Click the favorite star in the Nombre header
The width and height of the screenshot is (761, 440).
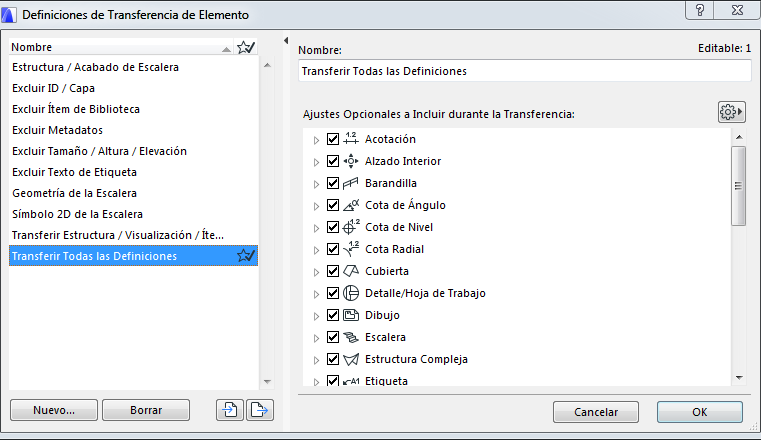click(x=245, y=47)
